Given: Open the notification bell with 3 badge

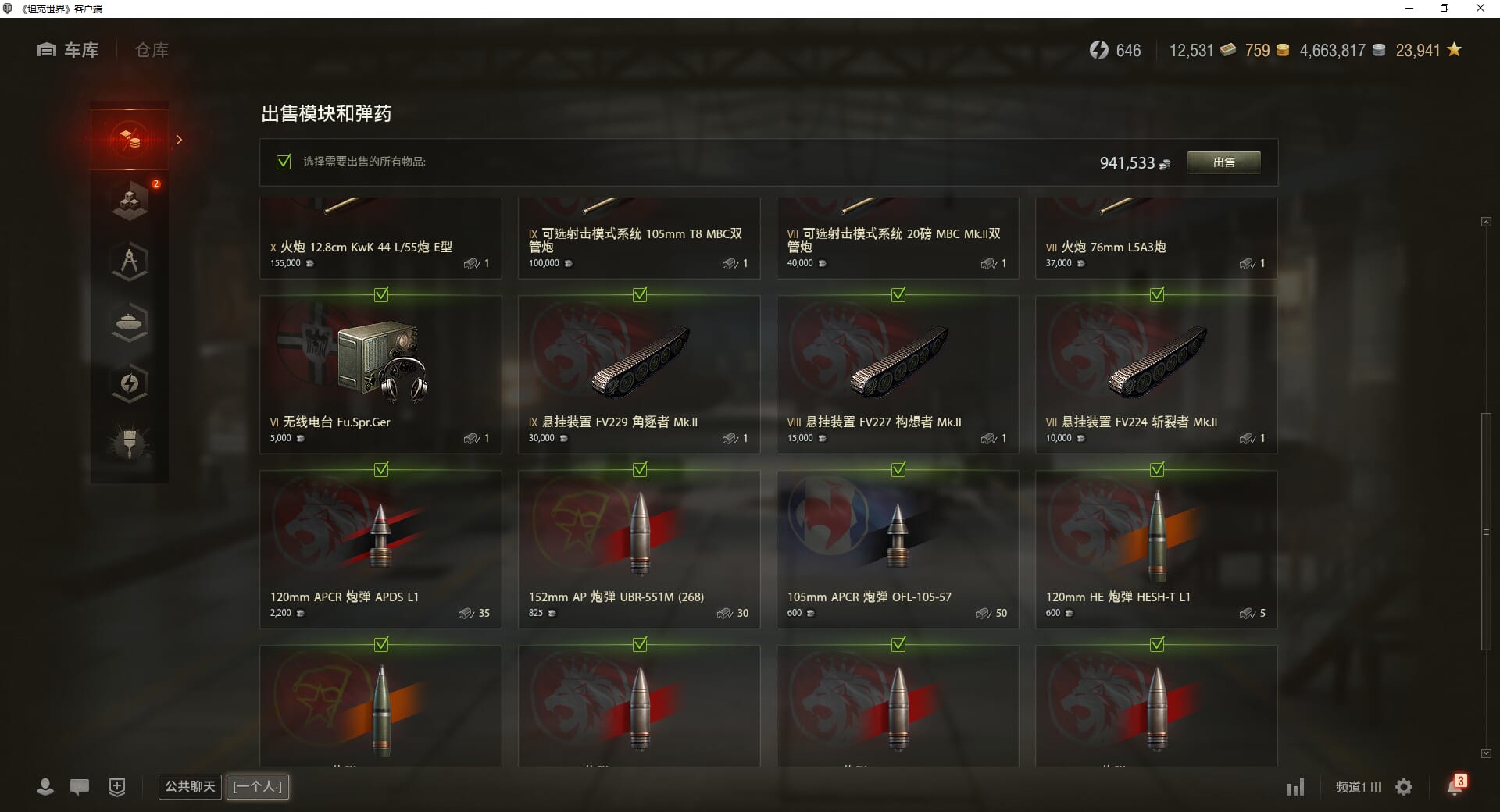Looking at the screenshot, I should click(x=1456, y=785).
